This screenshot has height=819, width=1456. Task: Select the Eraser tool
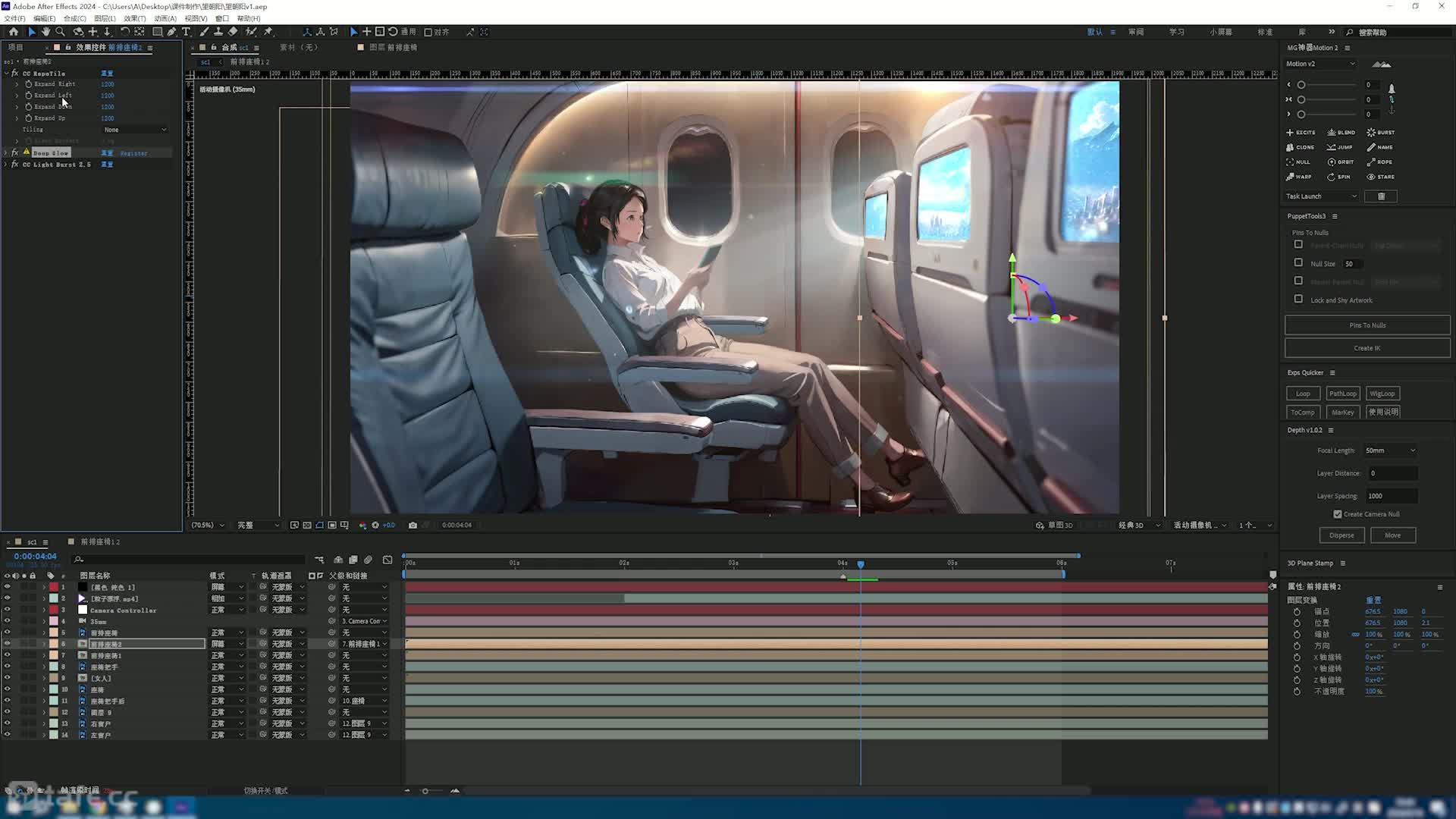233,32
